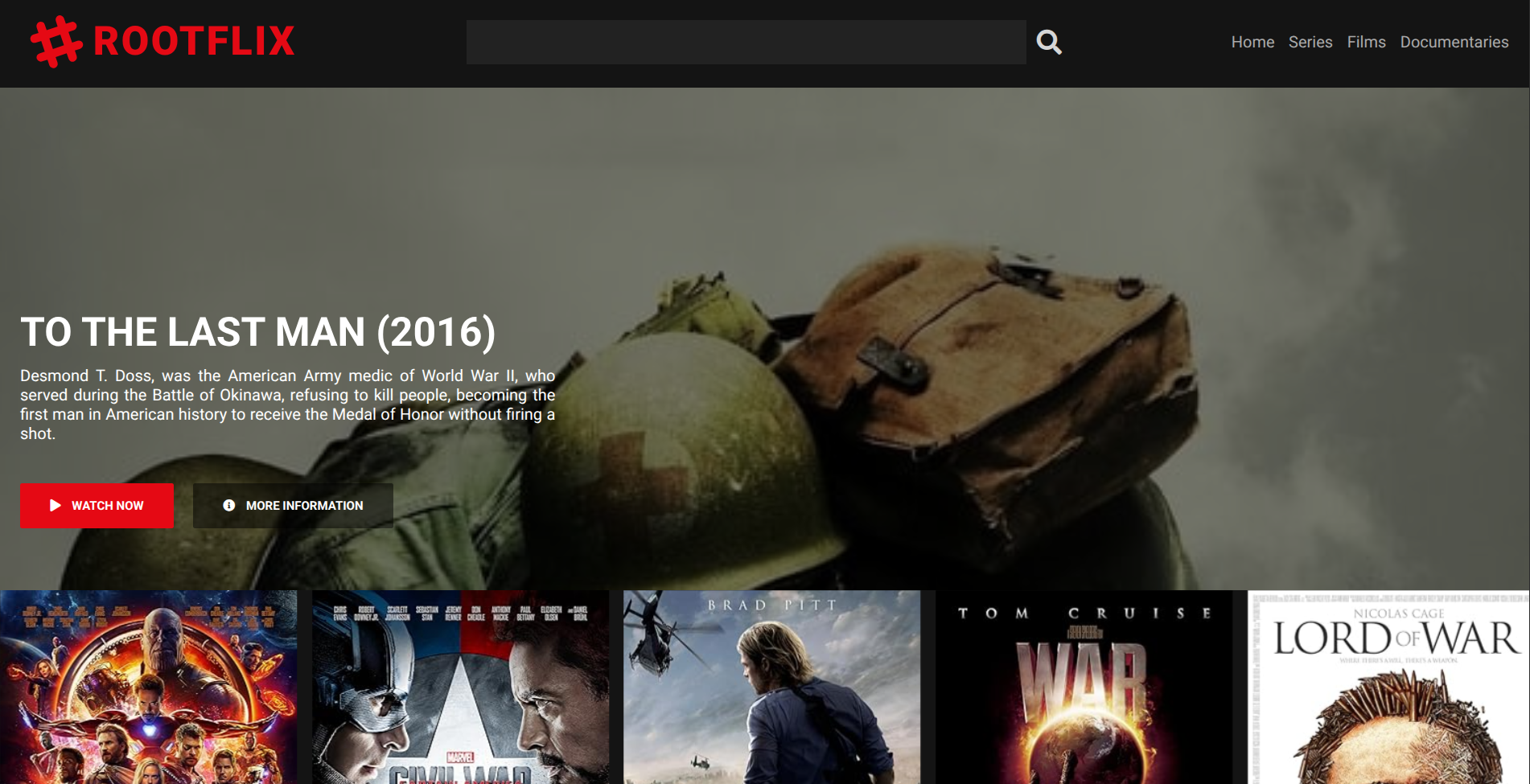Select the To The Last Man (2016) title
The height and width of the screenshot is (784, 1530).
[x=257, y=332]
